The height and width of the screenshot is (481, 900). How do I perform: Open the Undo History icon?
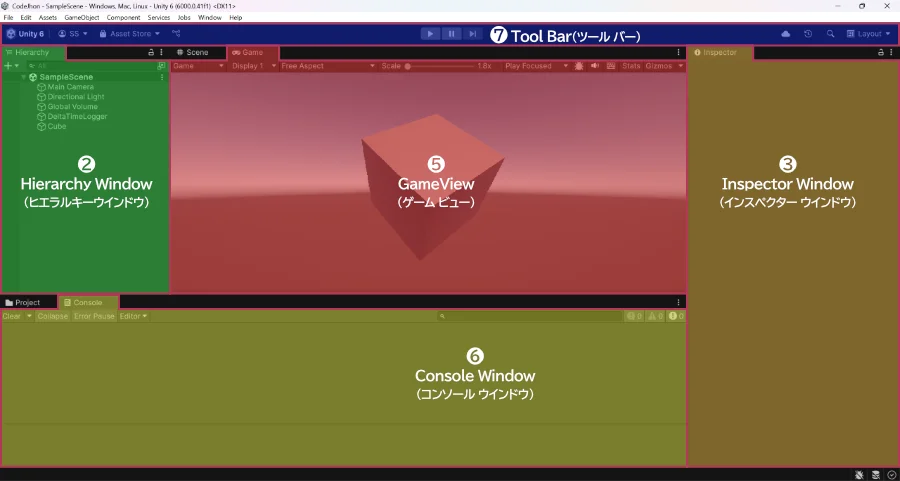(808, 34)
